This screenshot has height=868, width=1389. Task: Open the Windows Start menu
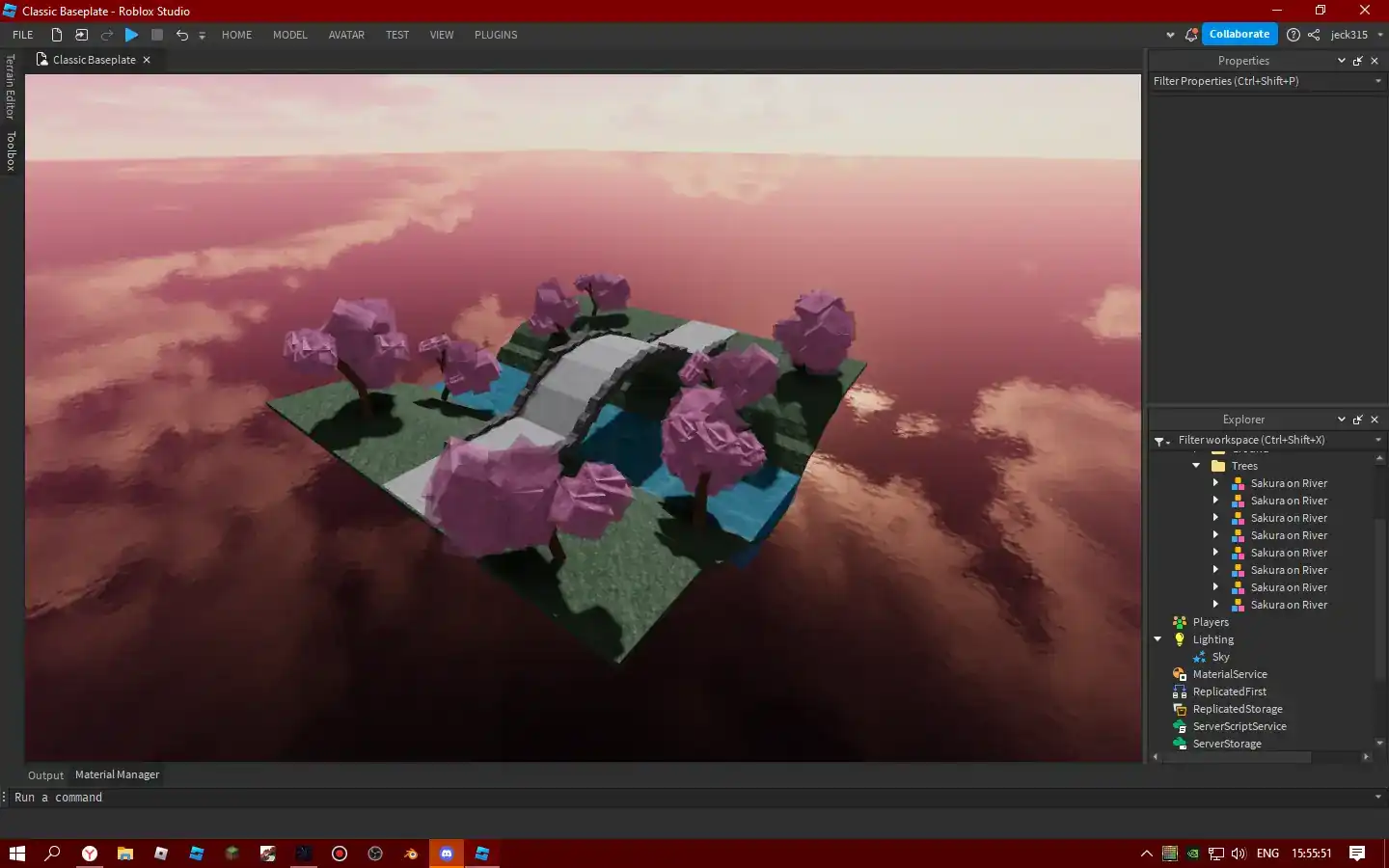[x=16, y=854]
